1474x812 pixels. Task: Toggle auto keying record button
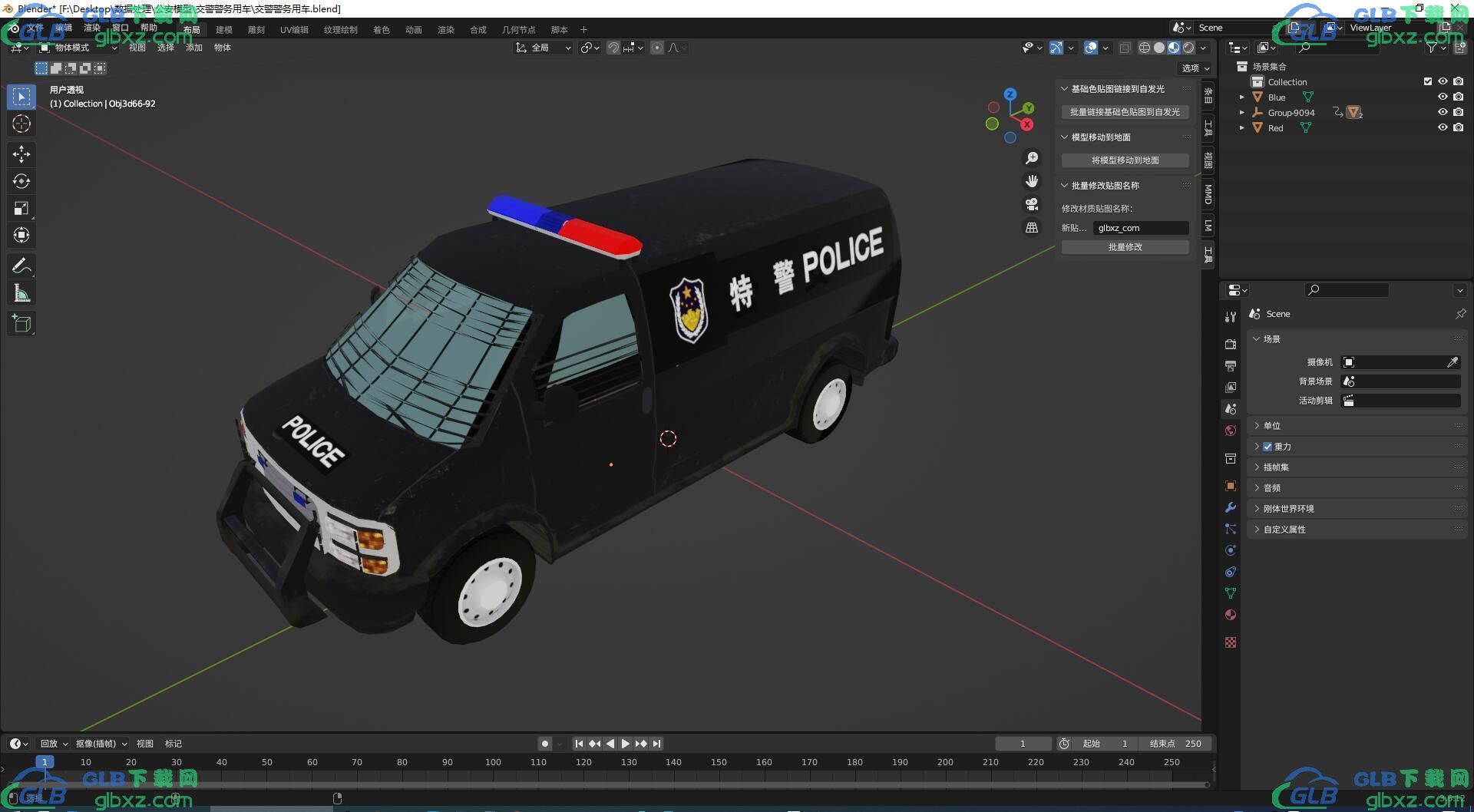[x=545, y=744]
